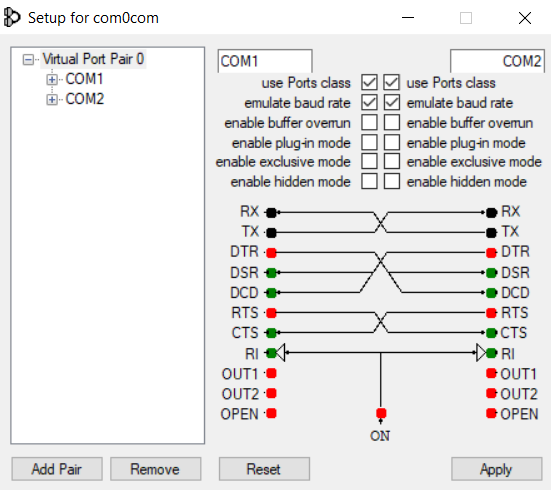Enable hidden mode for COM1
This screenshot has height=490, width=551.
click(x=369, y=181)
